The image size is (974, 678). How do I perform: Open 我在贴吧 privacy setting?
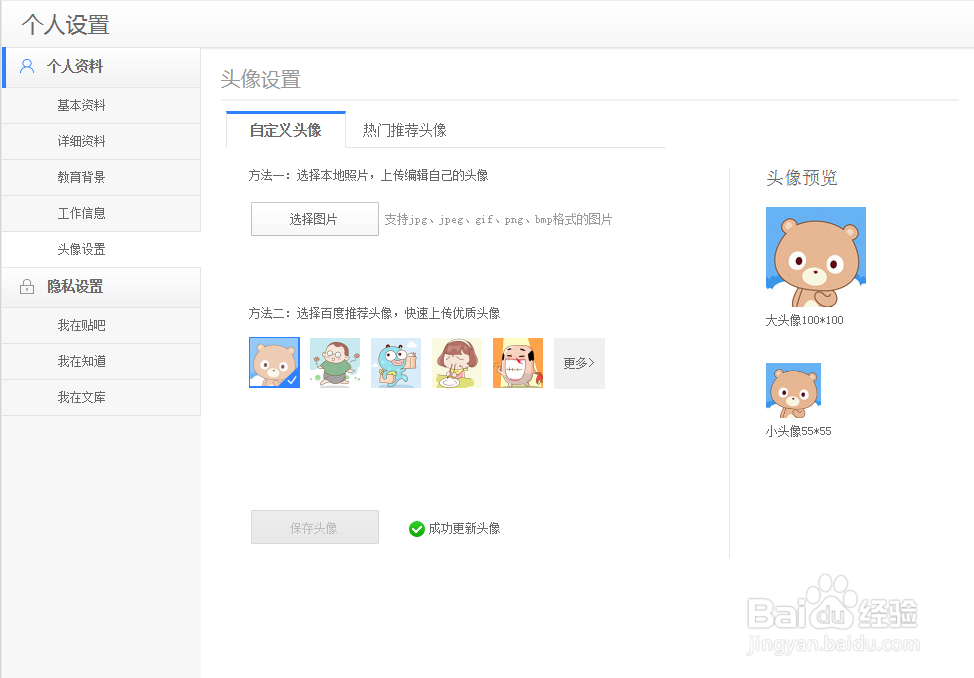click(x=101, y=326)
